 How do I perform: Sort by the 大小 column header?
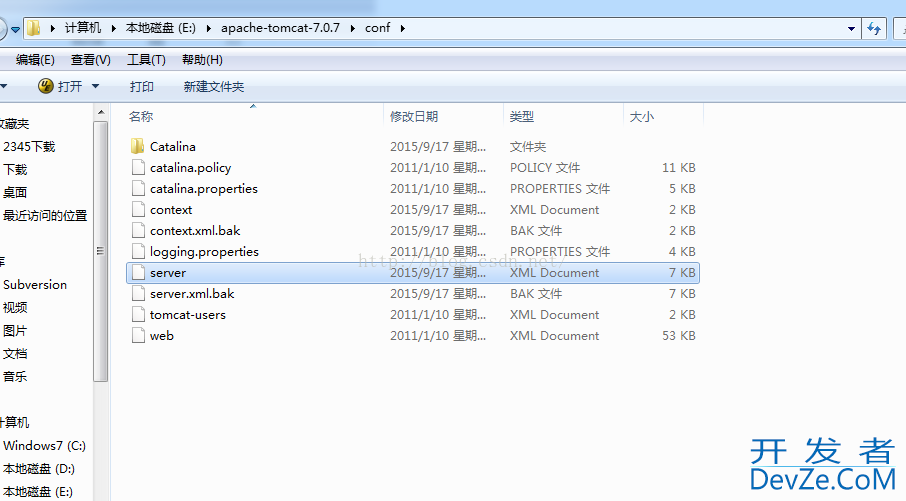[x=641, y=117]
